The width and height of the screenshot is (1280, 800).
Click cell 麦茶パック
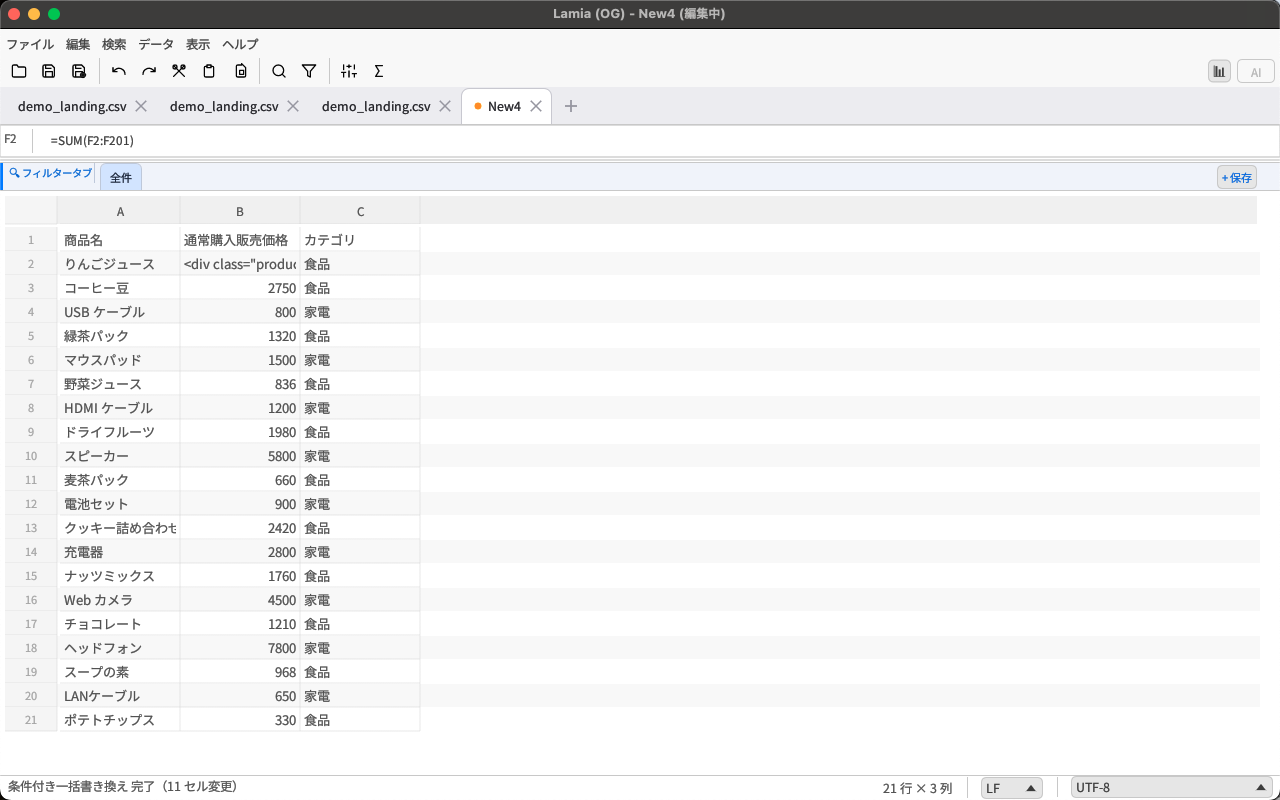118,480
